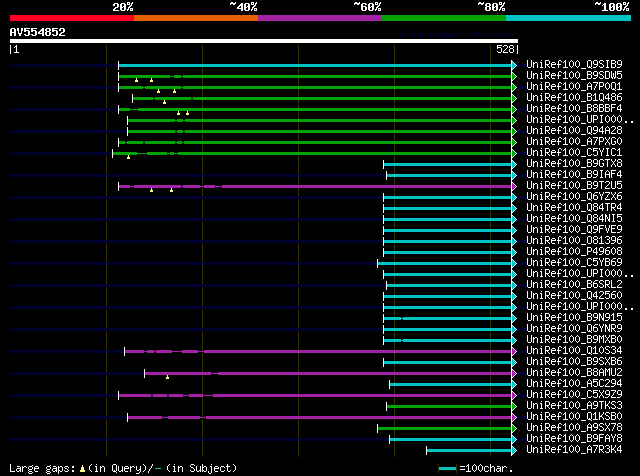The width and height of the screenshot is (640, 476).
Task: Click the cyan alignment bar for B6SRL2
Action: (449, 285)
